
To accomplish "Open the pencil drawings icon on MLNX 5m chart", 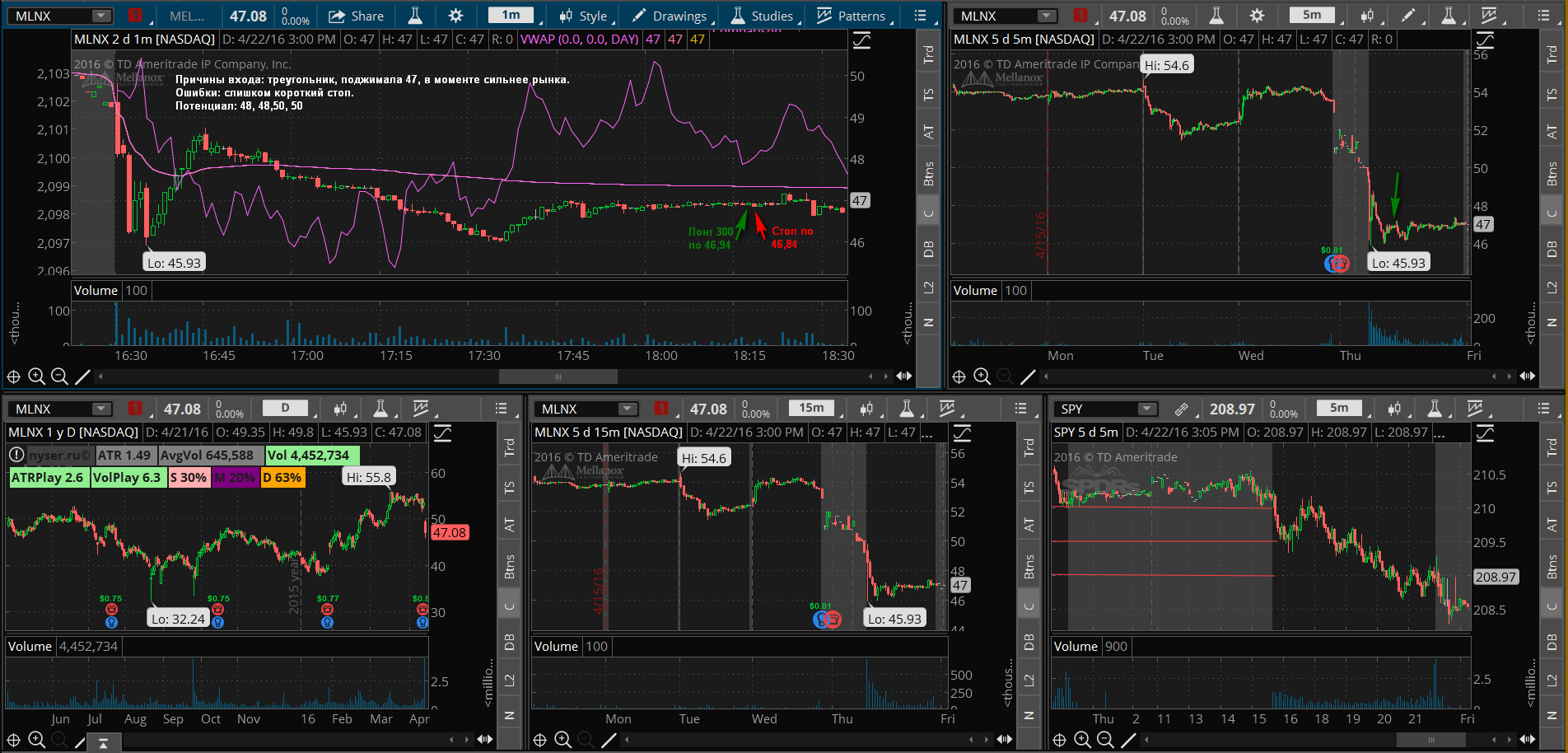I will (1408, 16).
